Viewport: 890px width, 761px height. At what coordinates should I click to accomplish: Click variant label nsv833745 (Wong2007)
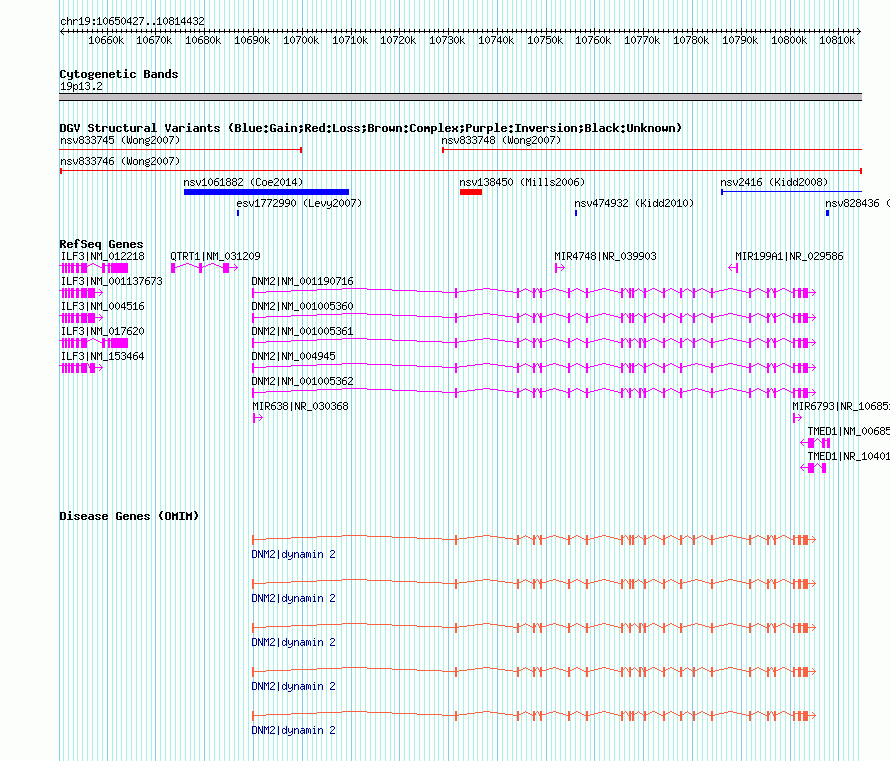click(120, 140)
